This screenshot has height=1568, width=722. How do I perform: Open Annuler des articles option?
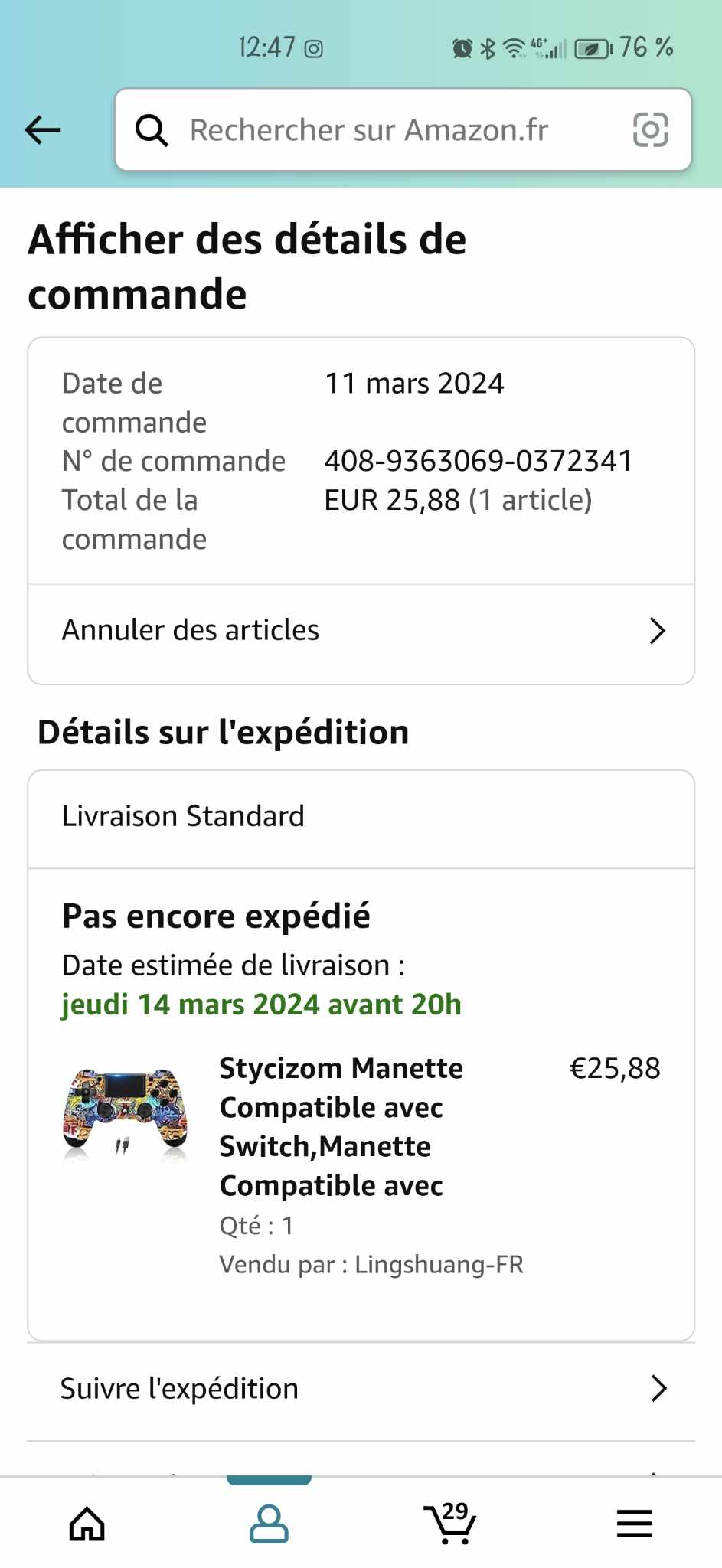click(191, 631)
